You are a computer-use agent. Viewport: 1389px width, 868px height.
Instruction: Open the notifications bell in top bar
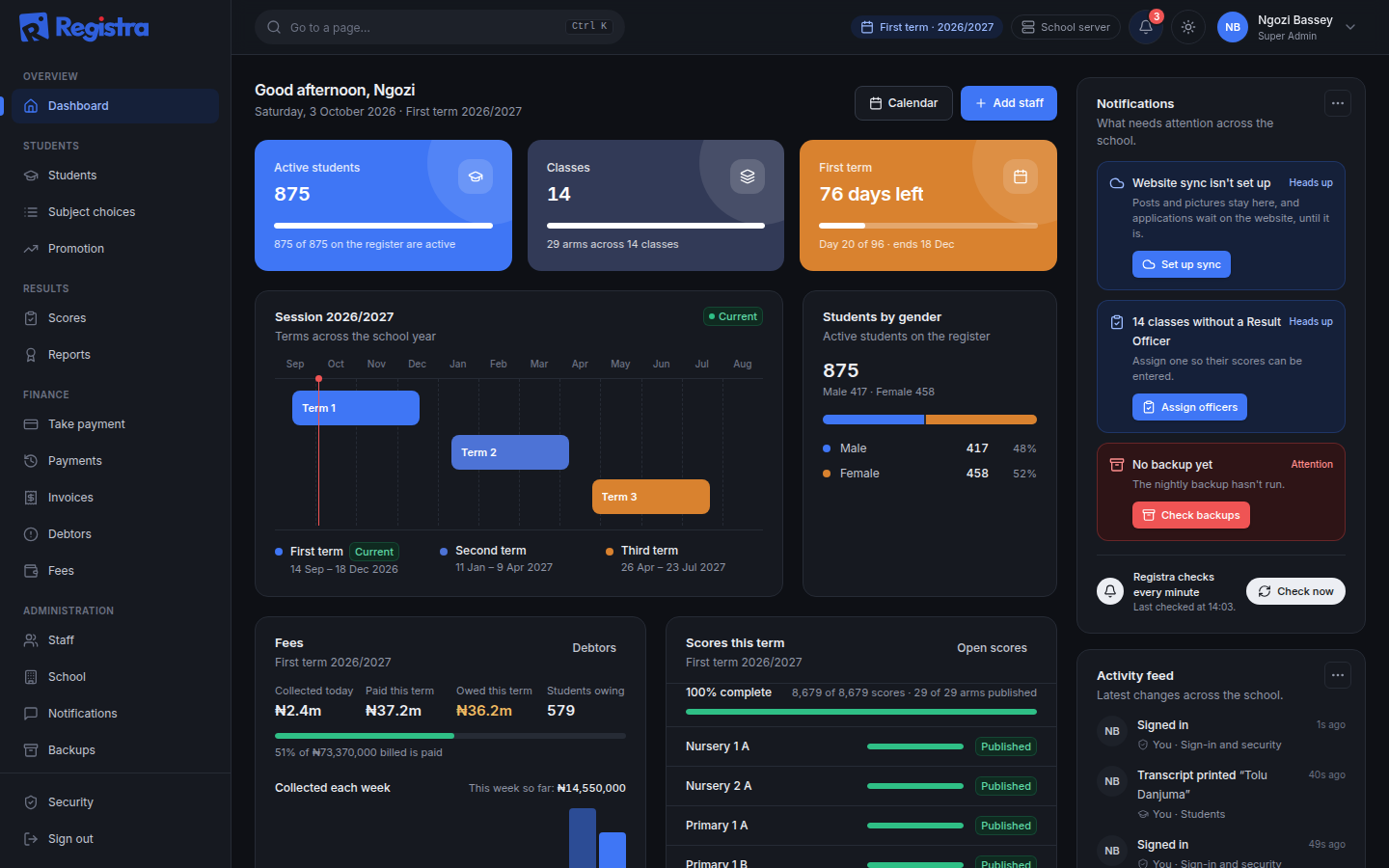pos(1146,27)
